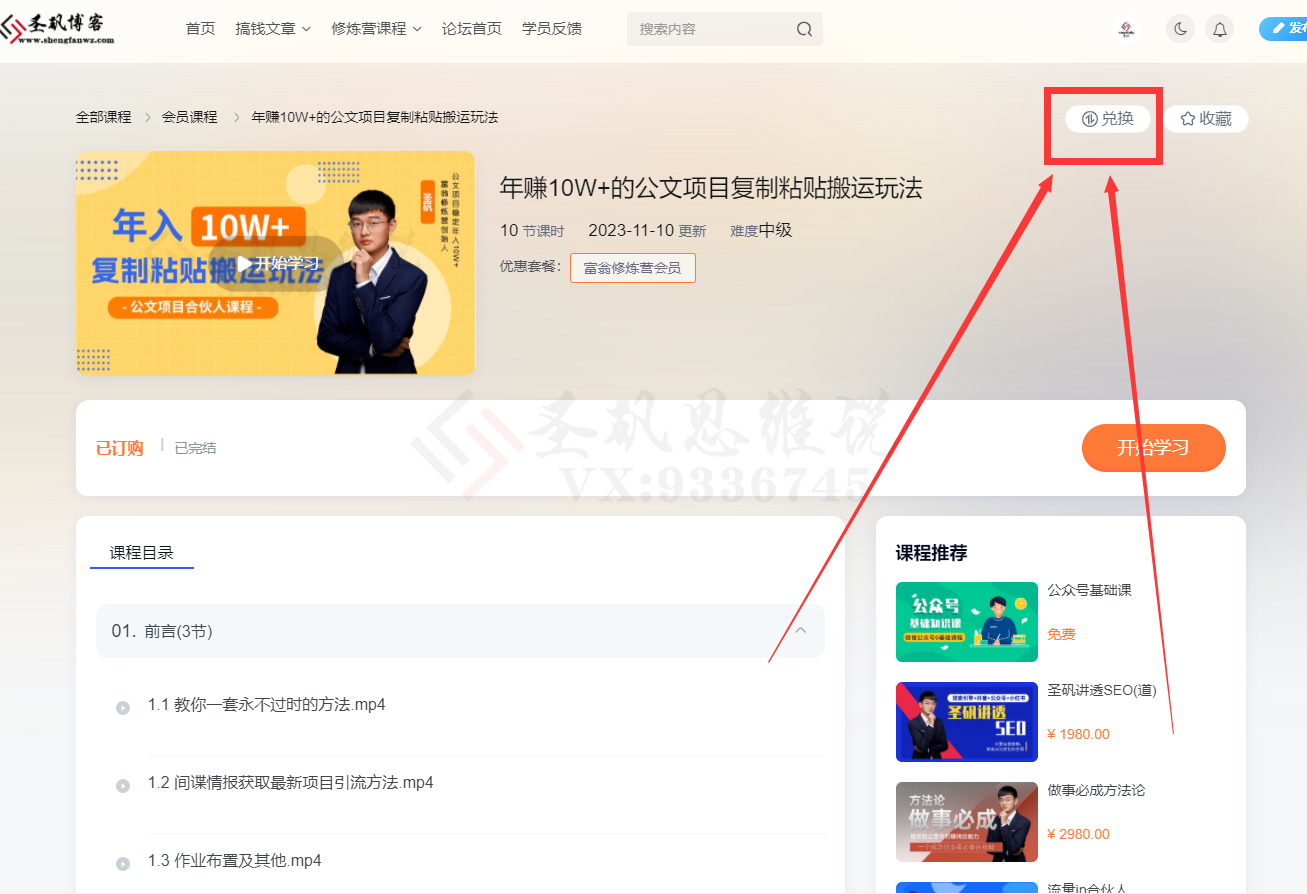Click the 01. 前言(3节) section header

point(460,631)
